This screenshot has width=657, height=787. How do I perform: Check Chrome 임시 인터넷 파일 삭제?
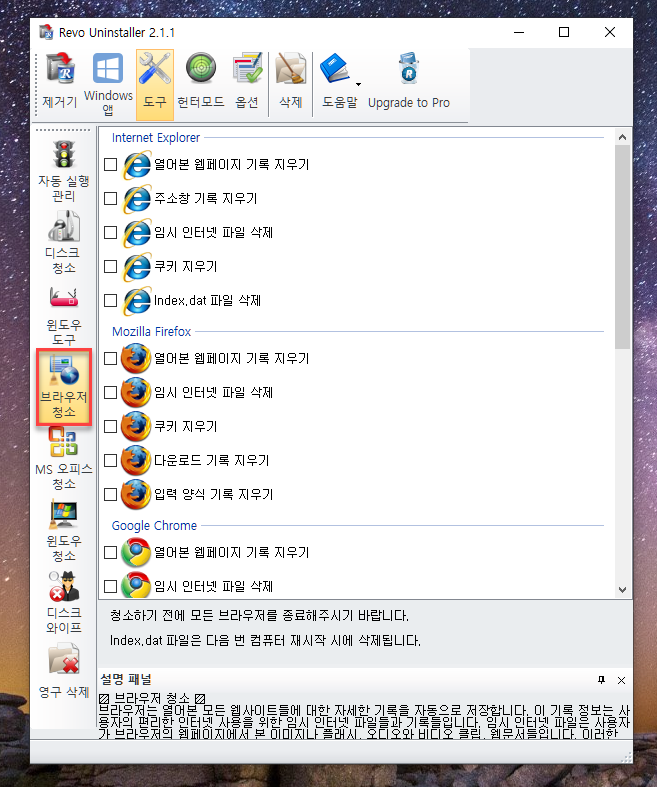[x=110, y=586]
